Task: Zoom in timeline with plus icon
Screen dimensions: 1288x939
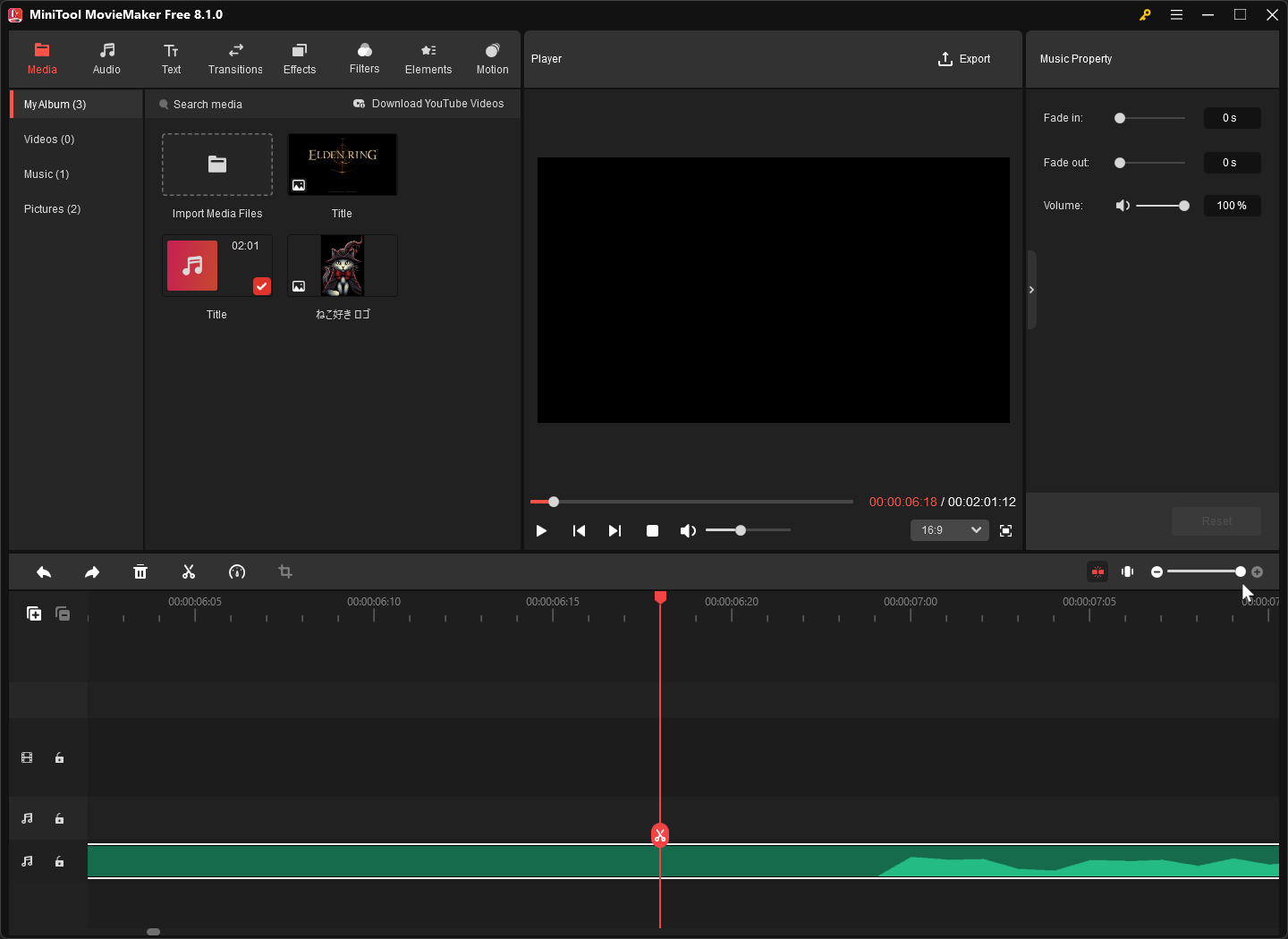Action: point(1258,572)
